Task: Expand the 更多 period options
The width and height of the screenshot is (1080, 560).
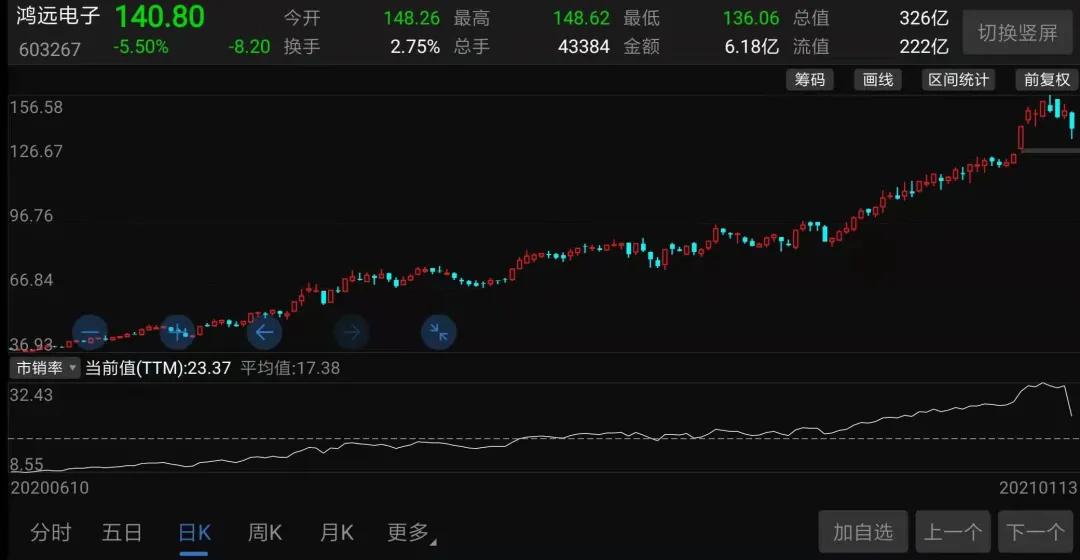Action: [411, 532]
